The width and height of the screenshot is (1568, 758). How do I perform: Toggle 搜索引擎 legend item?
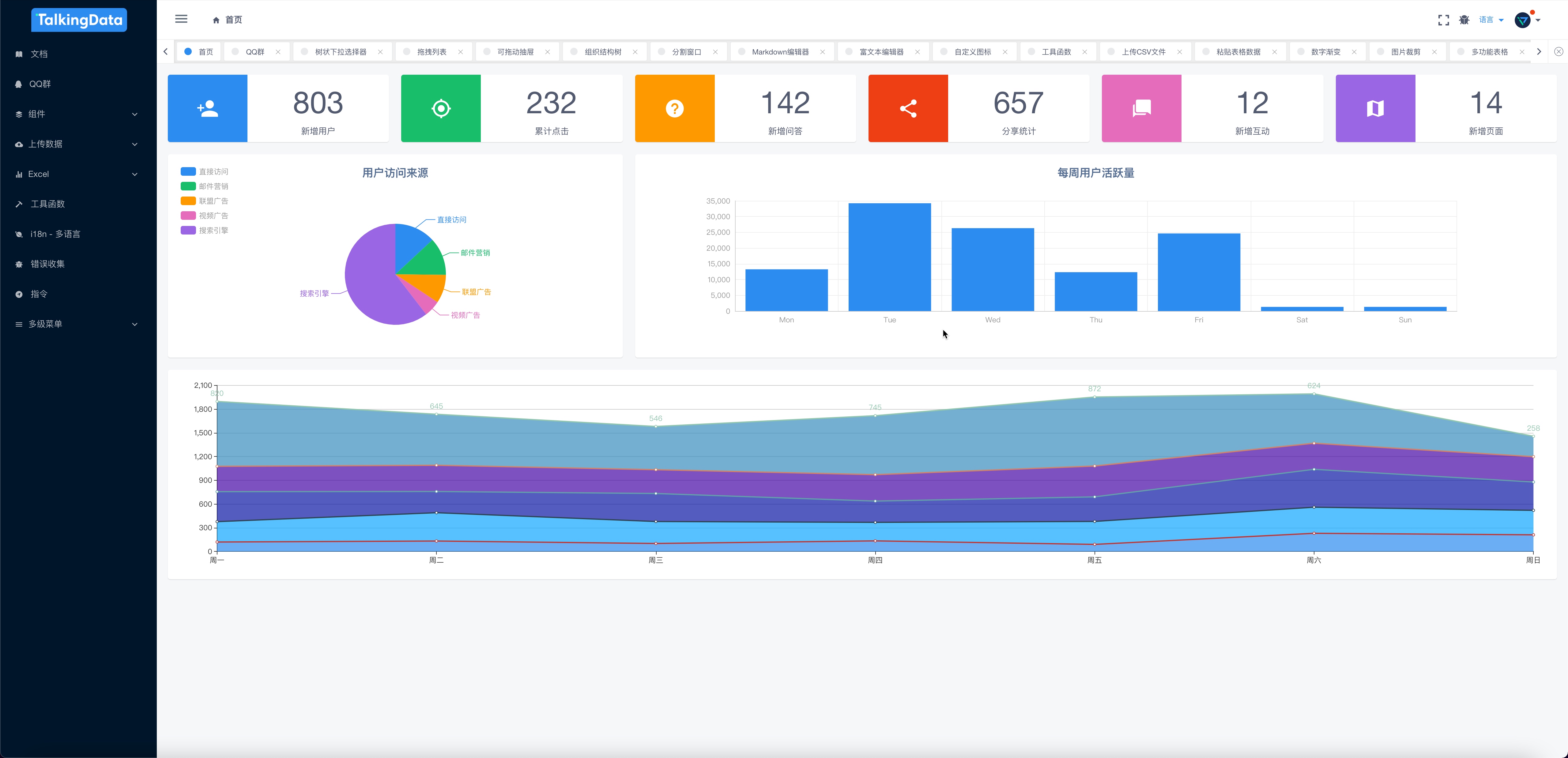click(x=205, y=230)
